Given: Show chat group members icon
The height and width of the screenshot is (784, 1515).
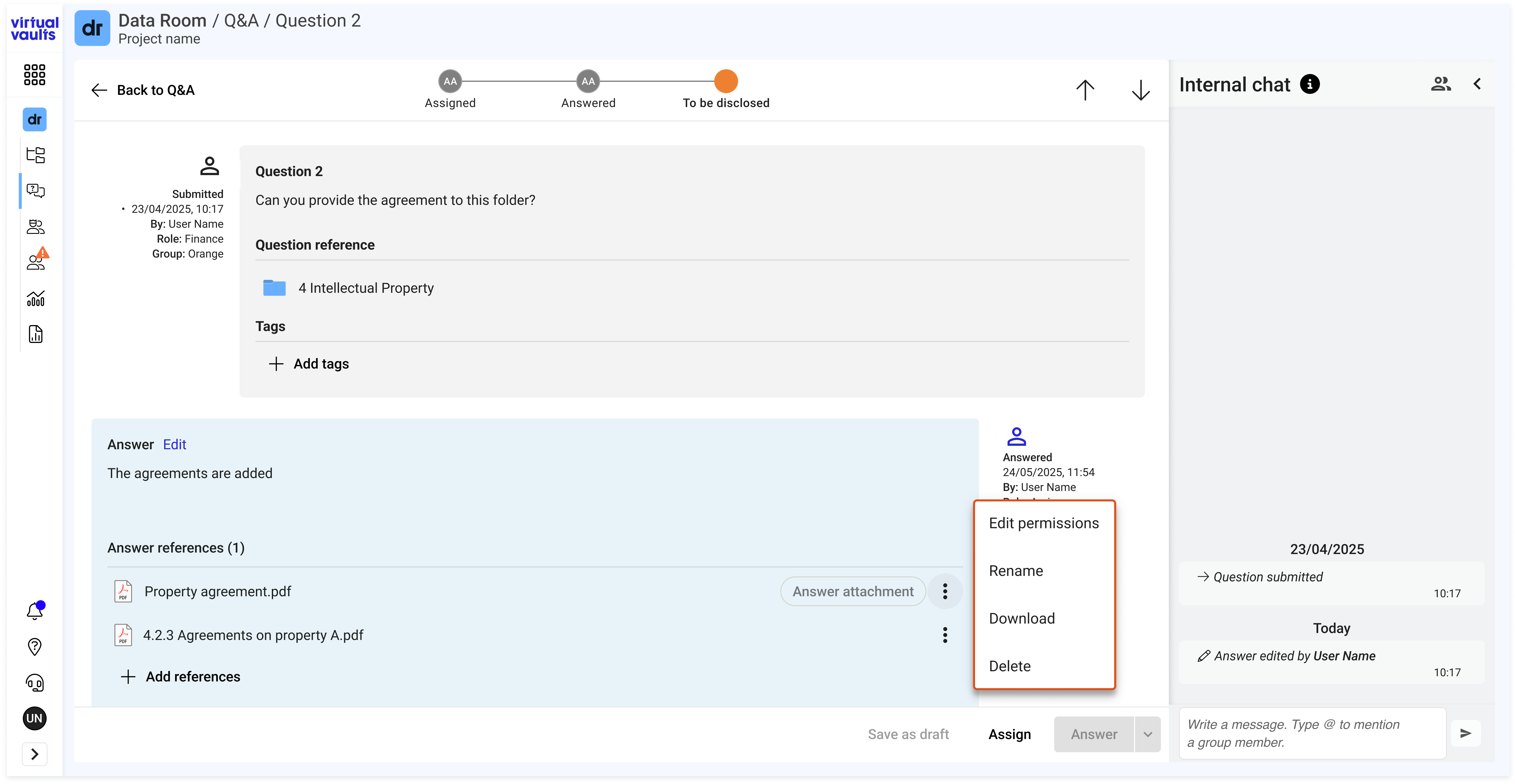Looking at the screenshot, I should 1441,84.
